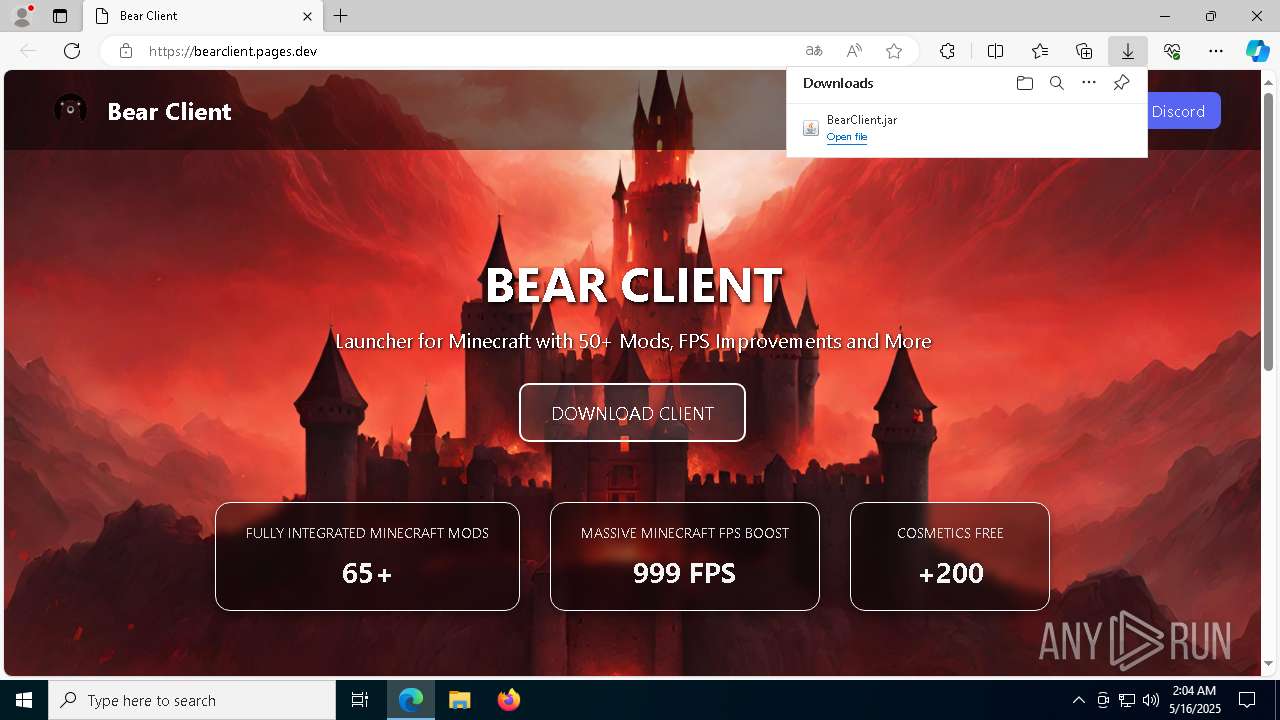Open Microsoft Edge from taskbar

point(411,700)
